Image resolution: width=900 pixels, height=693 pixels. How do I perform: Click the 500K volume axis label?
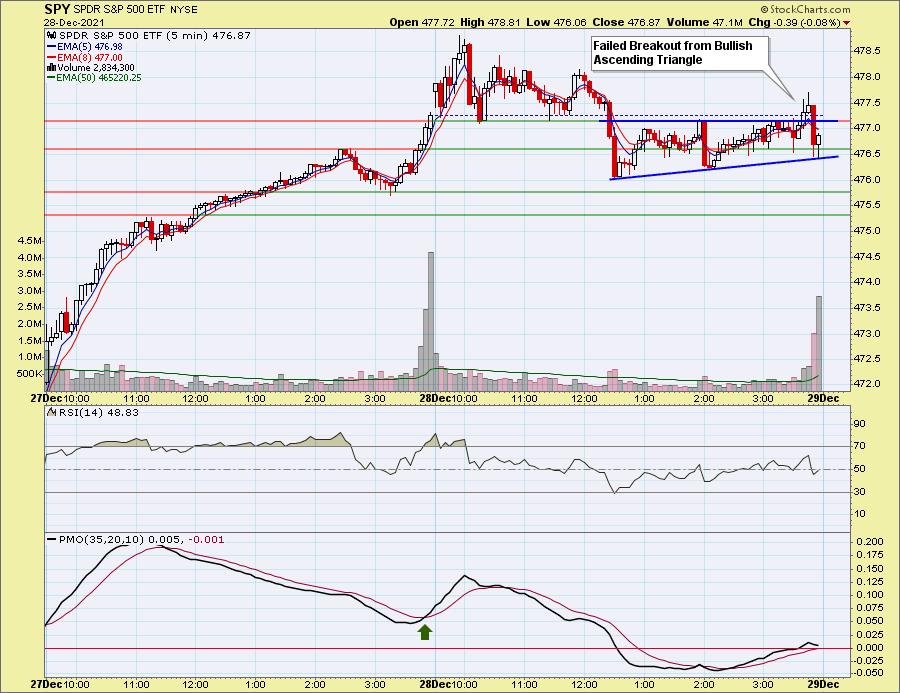pyautogui.click(x=29, y=374)
